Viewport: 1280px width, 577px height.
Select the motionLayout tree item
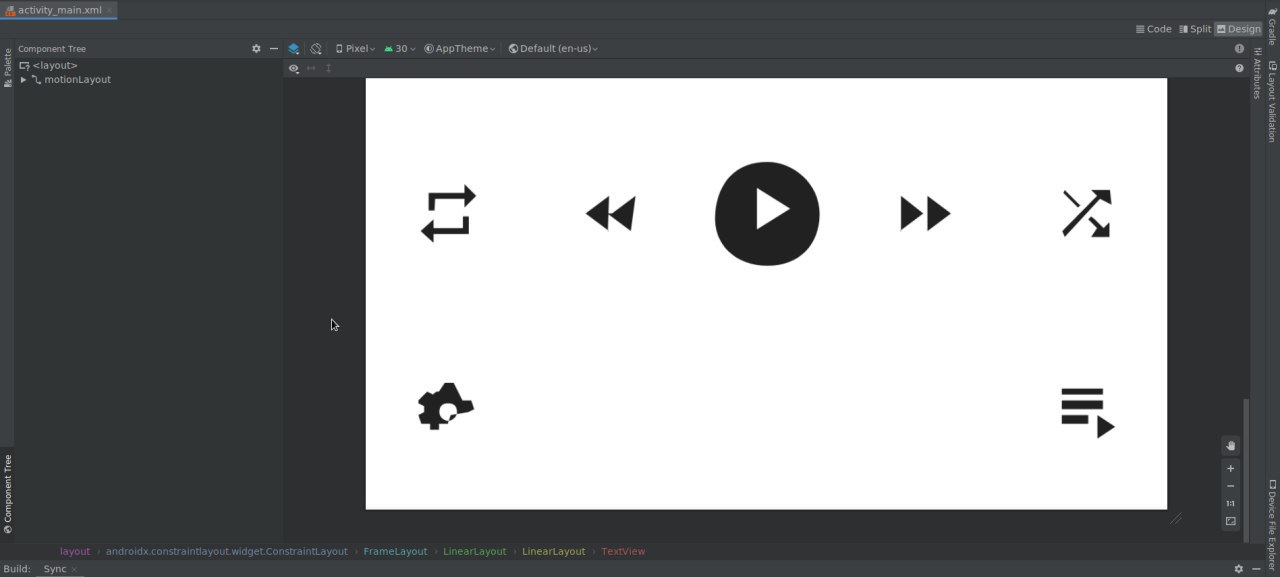coord(77,79)
